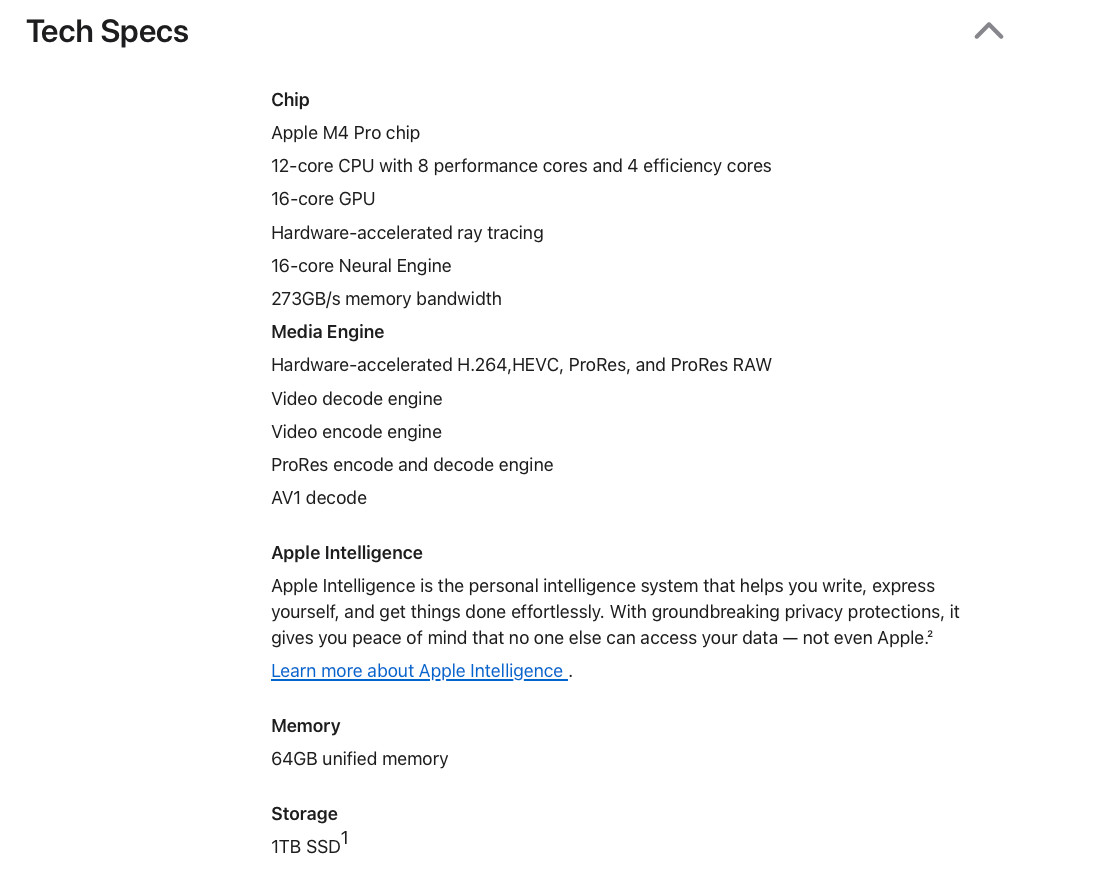Click '273GB/s memory bandwidth' text

click(x=387, y=299)
